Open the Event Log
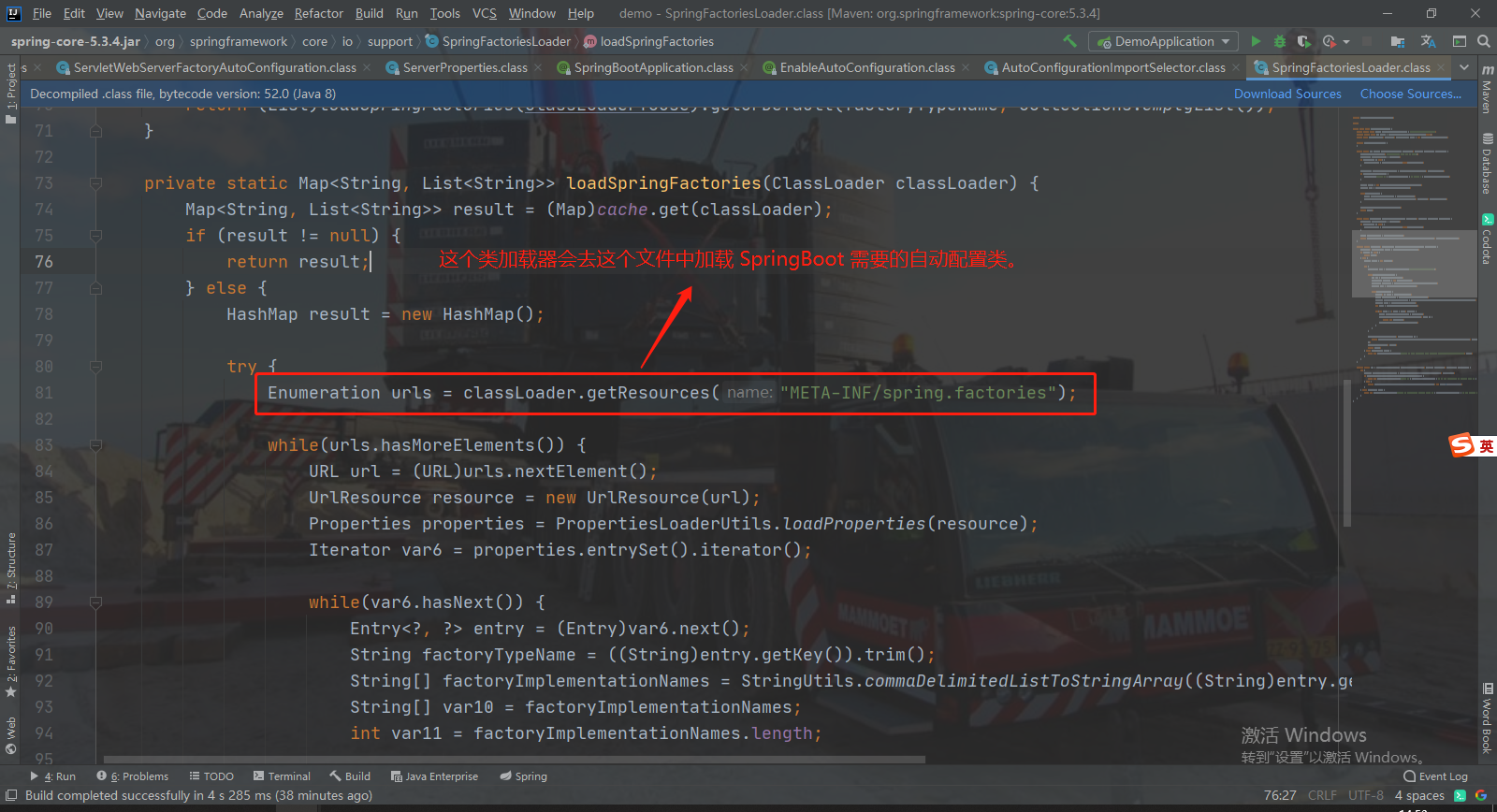Screen dimensions: 1497x812 1436,776
